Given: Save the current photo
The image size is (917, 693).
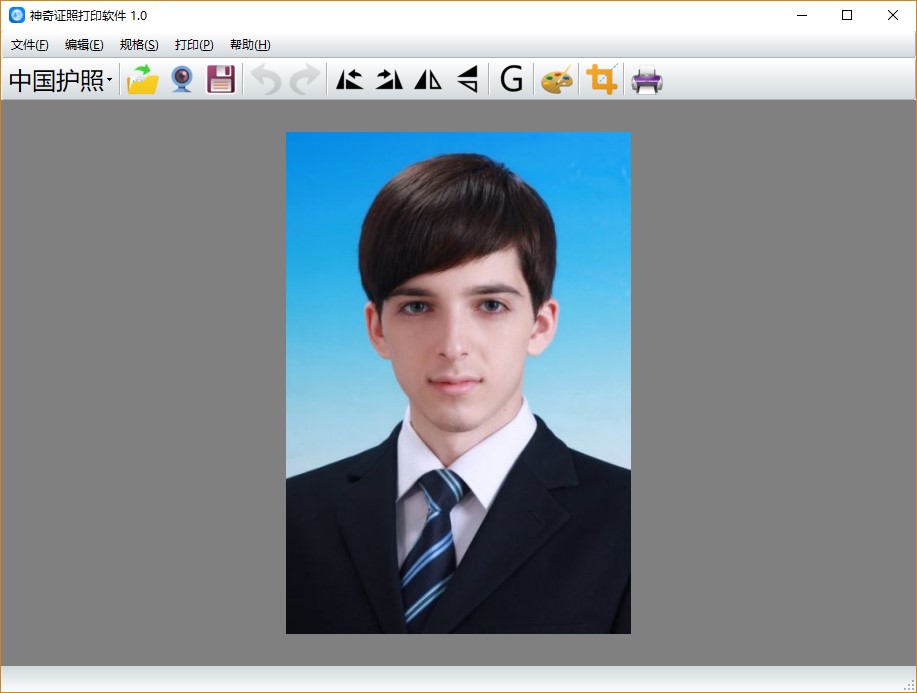Looking at the screenshot, I should tap(219, 78).
